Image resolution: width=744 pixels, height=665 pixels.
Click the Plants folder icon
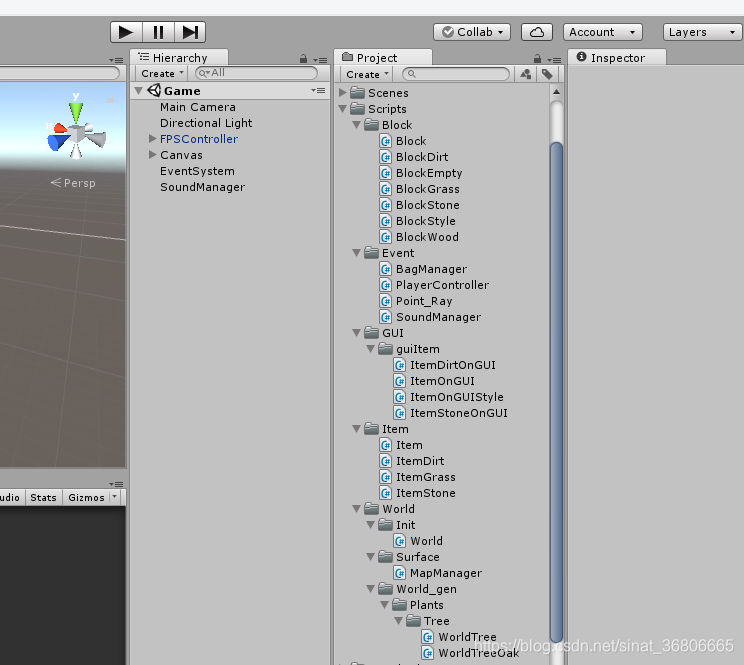(400, 605)
